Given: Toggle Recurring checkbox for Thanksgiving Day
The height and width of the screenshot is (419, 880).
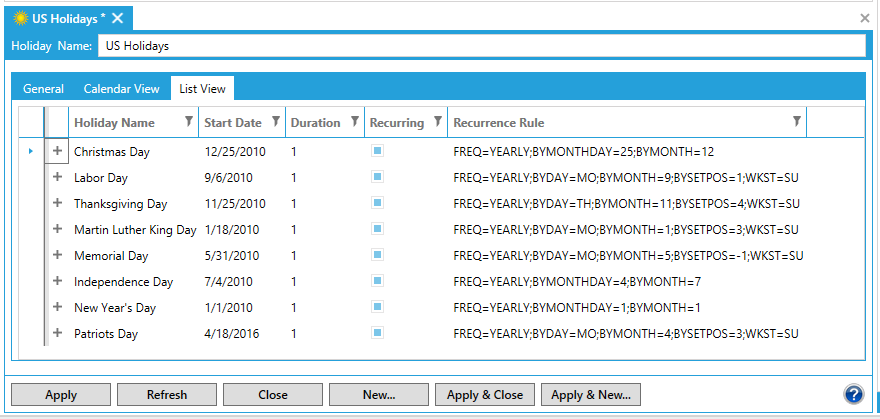Looking at the screenshot, I should (x=377, y=203).
